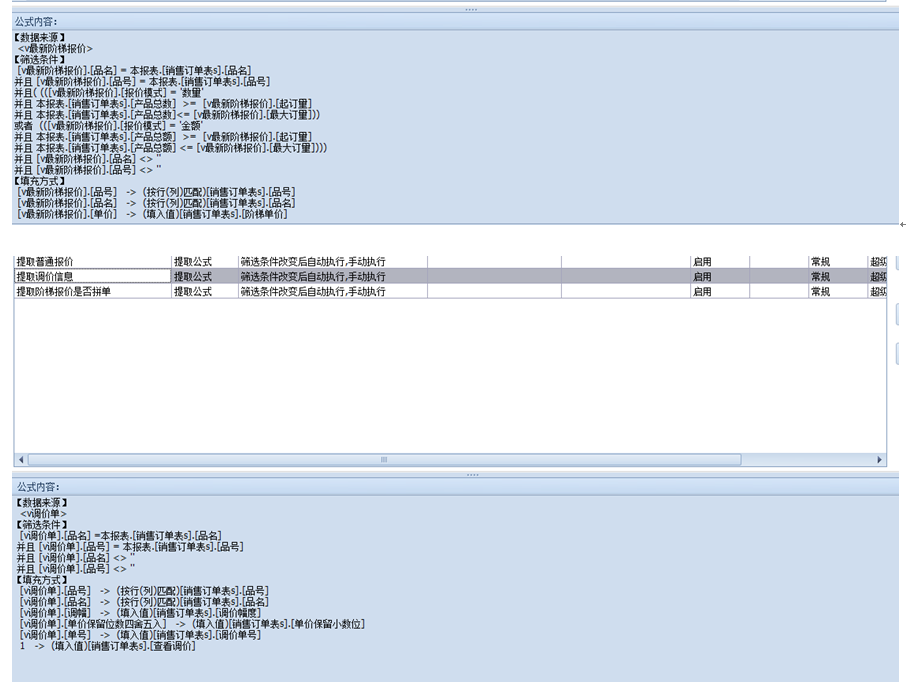
Task: Click the splitter grip below the table
Action: pyautogui.click(x=471, y=474)
